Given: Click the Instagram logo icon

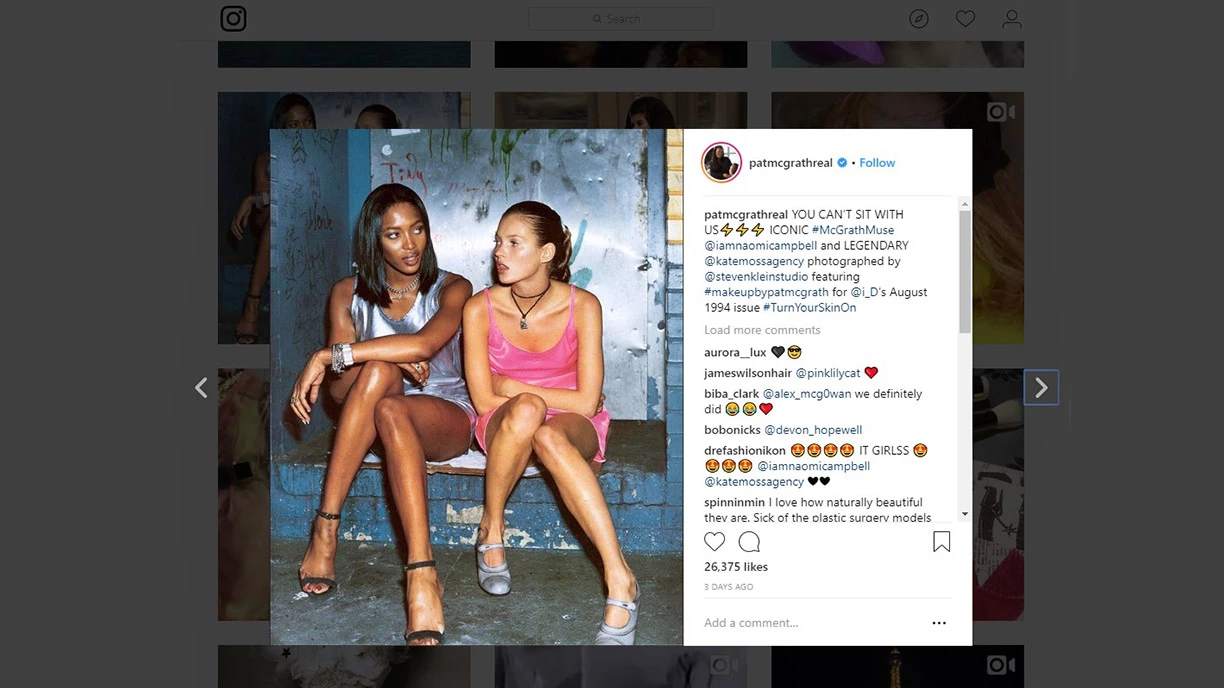Looking at the screenshot, I should (x=233, y=19).
